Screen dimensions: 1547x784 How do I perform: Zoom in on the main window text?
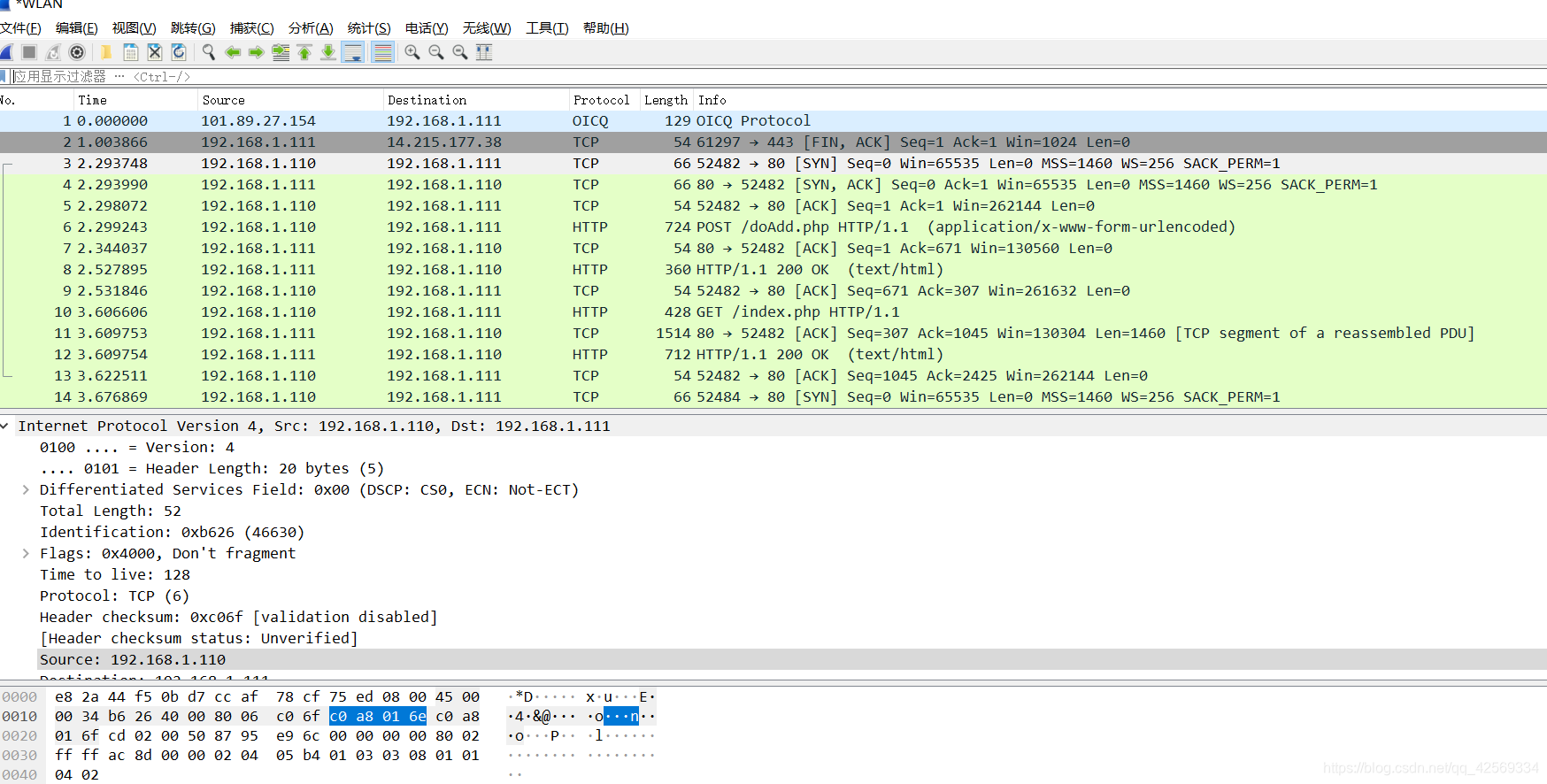click(x=412, y=52)
